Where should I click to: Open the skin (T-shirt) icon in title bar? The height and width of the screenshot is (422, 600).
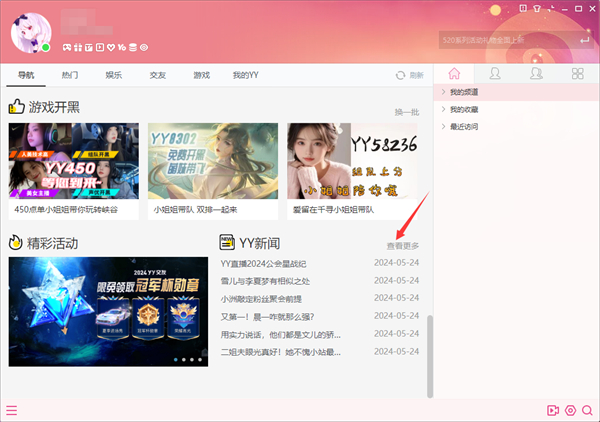point(537,8)
